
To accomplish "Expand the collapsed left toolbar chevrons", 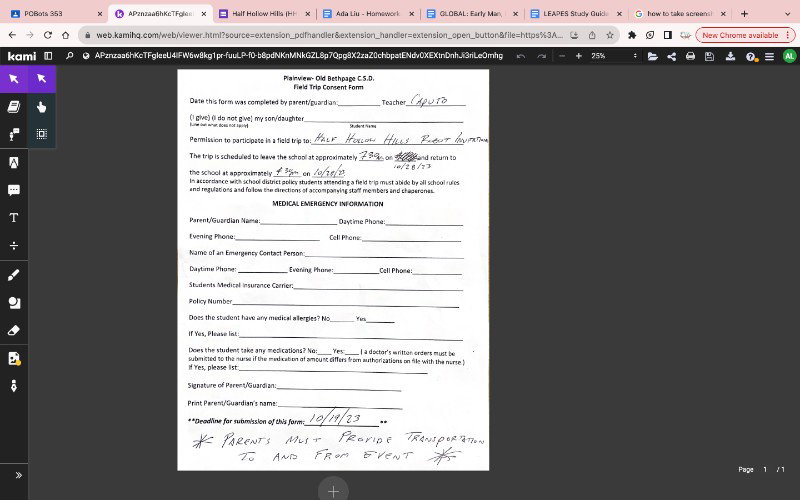I will (18, 476).
